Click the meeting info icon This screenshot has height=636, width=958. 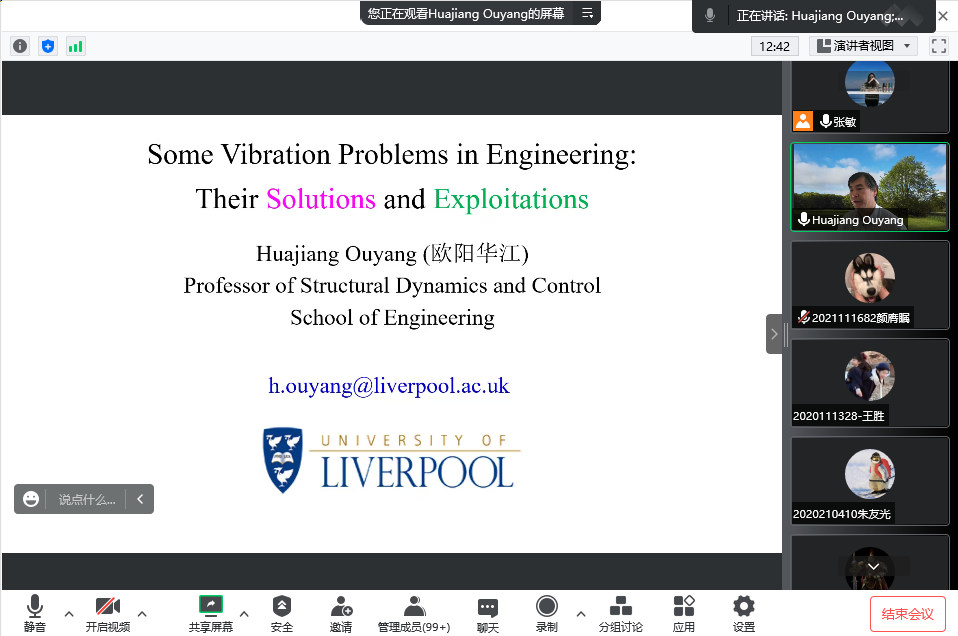pyautogui.click(x=20, y=46)
